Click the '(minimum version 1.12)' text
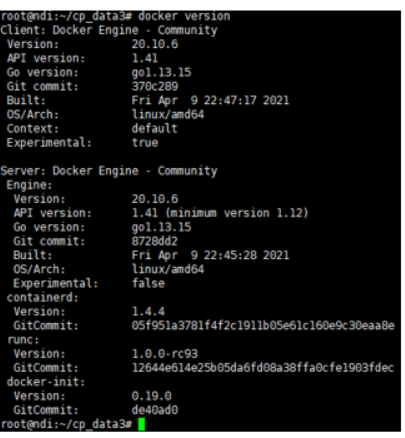 click(x=237, y=213)
